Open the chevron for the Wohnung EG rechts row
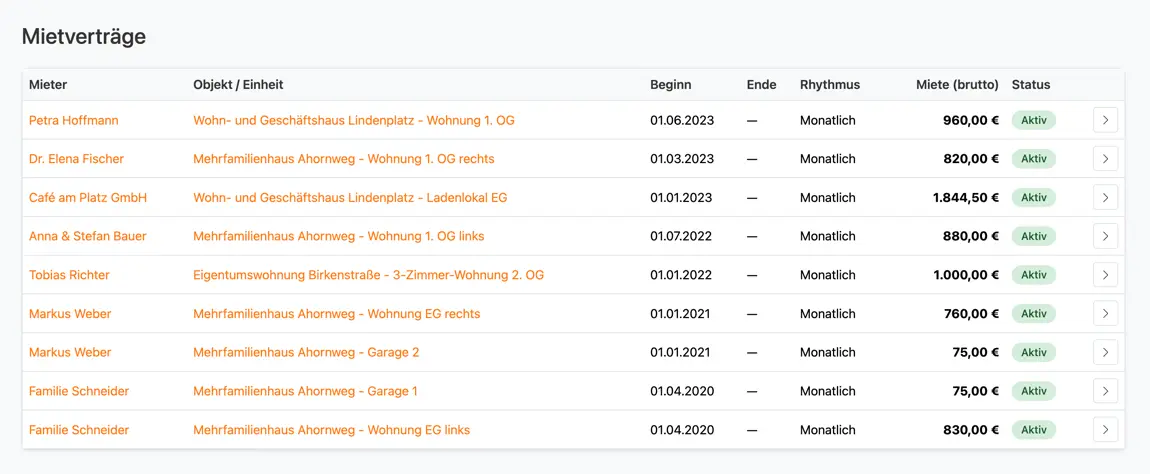 (x=1105, y=314)
